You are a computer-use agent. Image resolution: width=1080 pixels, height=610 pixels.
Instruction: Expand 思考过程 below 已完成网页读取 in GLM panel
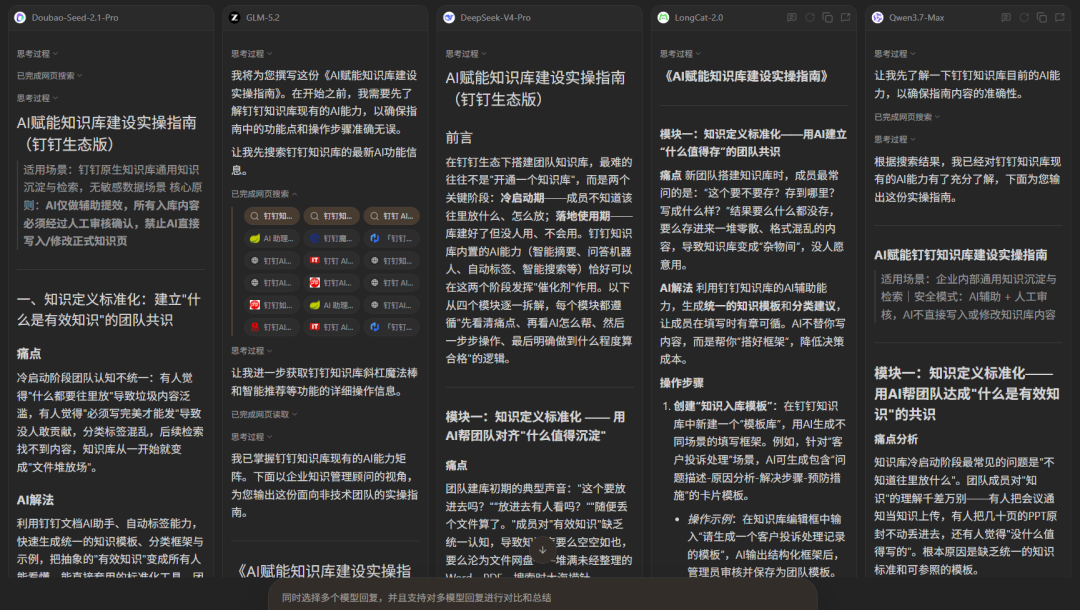(x=251, y=437)
